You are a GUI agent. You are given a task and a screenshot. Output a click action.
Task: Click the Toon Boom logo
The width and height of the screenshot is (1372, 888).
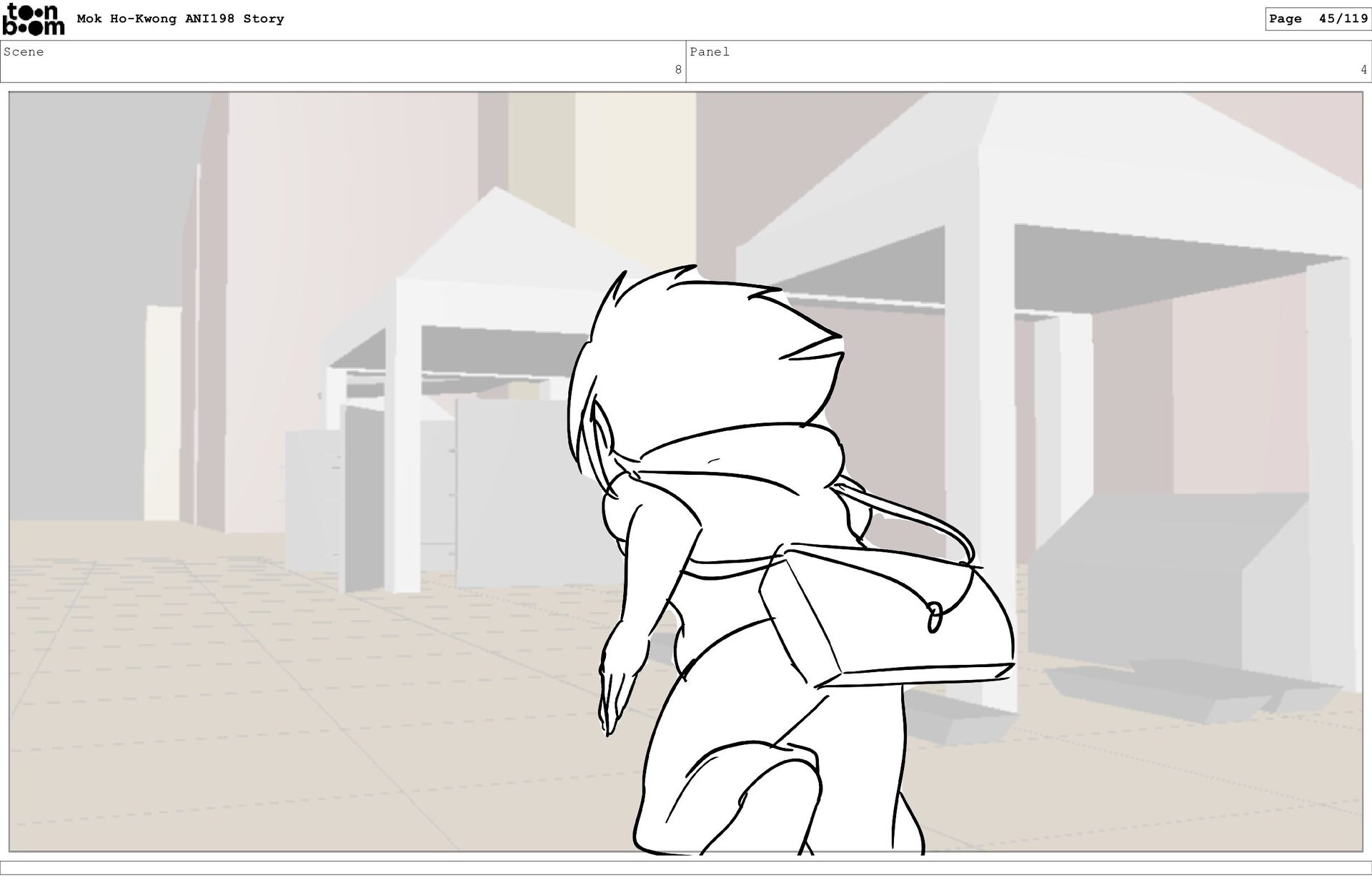point(33,19)
